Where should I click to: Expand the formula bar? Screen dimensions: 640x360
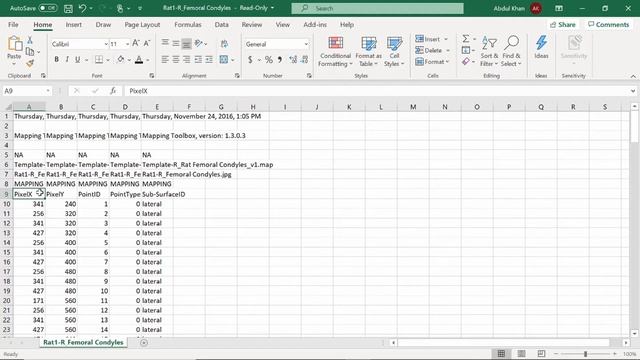tap(633, 91)
